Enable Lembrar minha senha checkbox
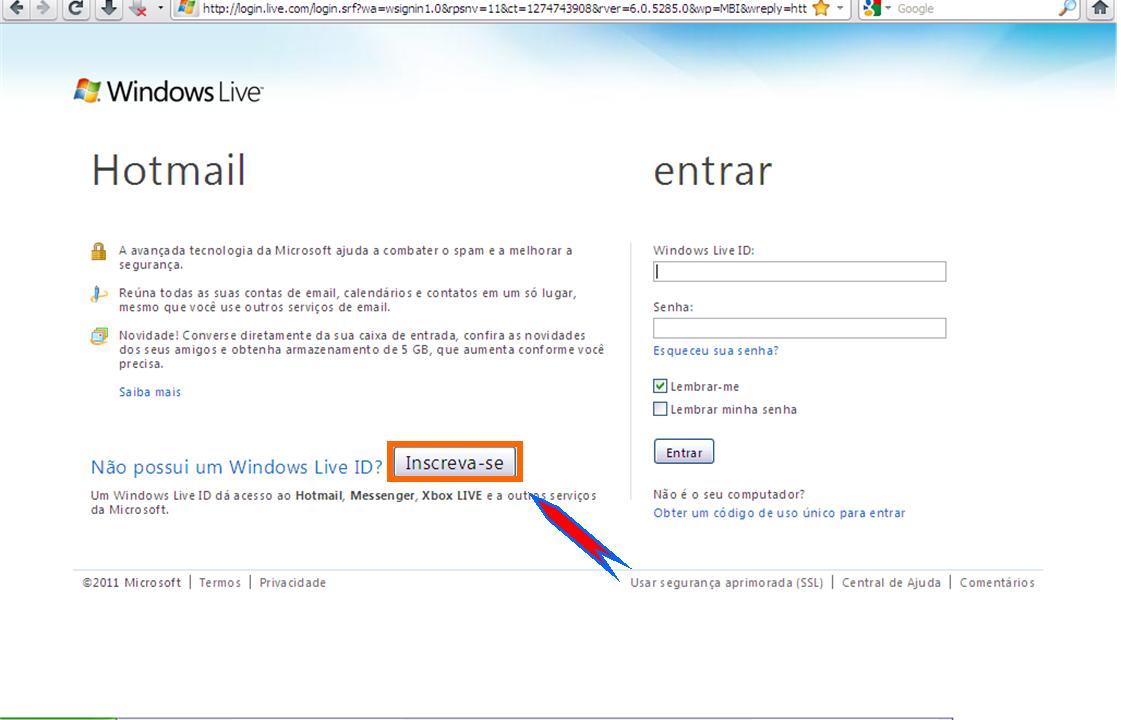This screenshot has height=720, width=1121. point(660,409)
